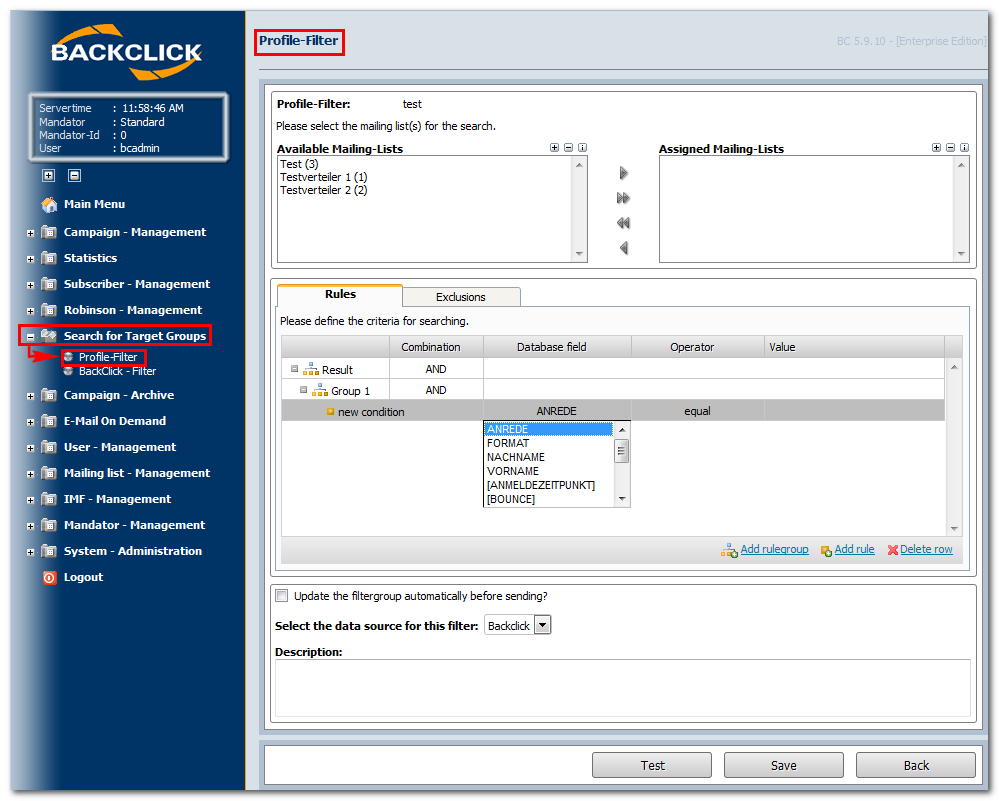Screen dimensions: 999x801
Task: Click inside the Description text area
Action: click(x=622, y=688)
